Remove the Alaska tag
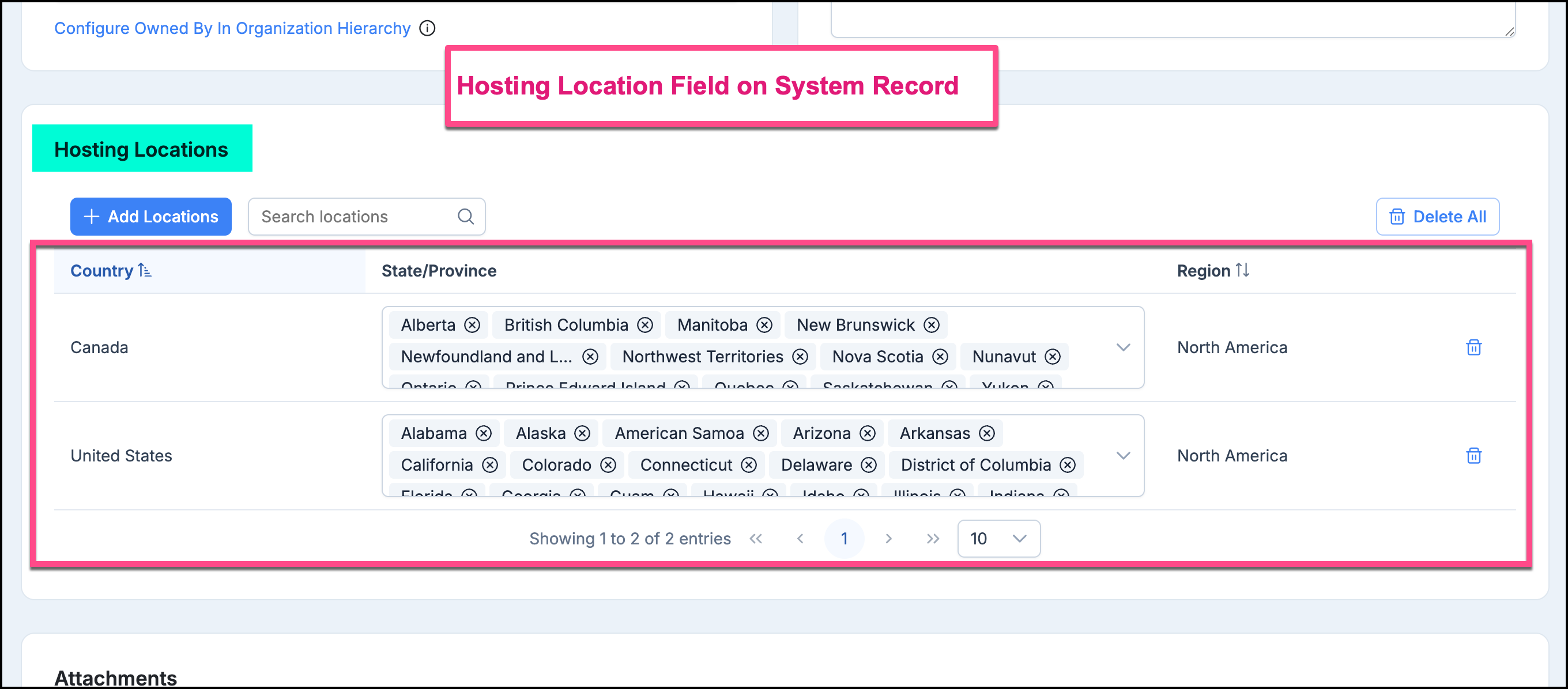The height and width of the screenshot is (689, 1568). pos(582,433)
